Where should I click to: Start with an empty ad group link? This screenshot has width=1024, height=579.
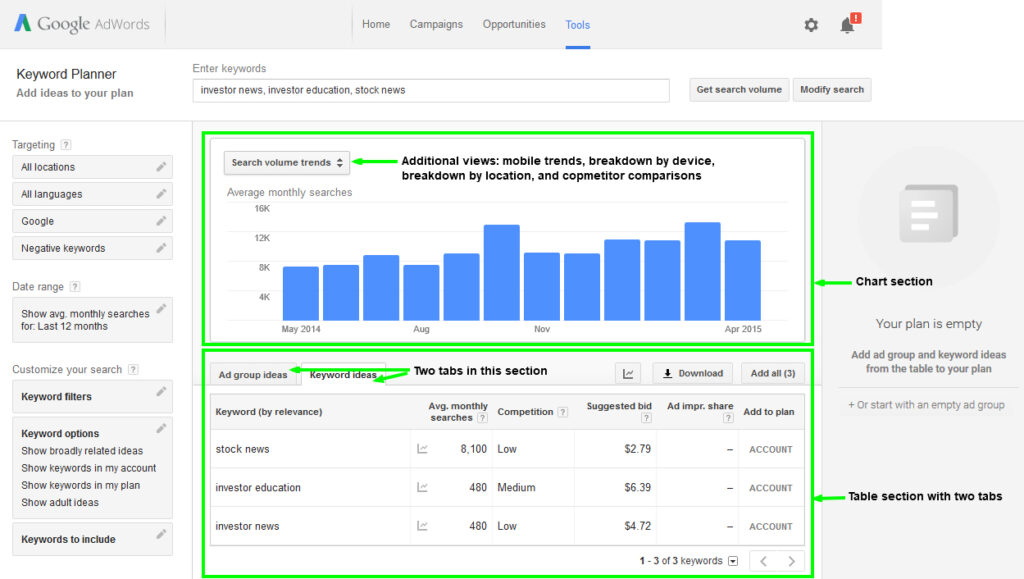[x=926, y=405]
